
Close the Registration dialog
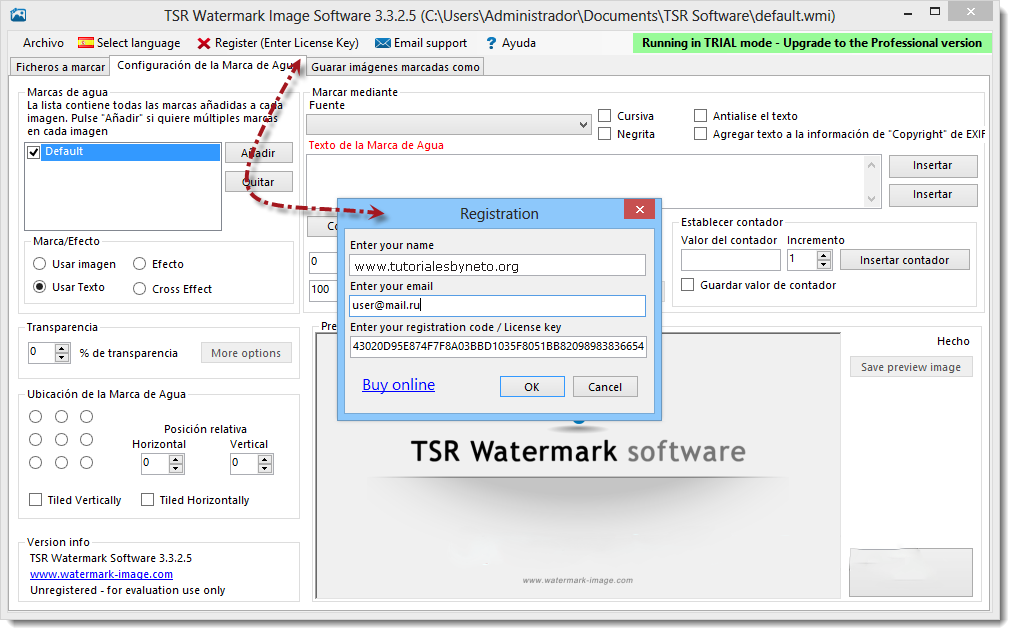point(640,209)
